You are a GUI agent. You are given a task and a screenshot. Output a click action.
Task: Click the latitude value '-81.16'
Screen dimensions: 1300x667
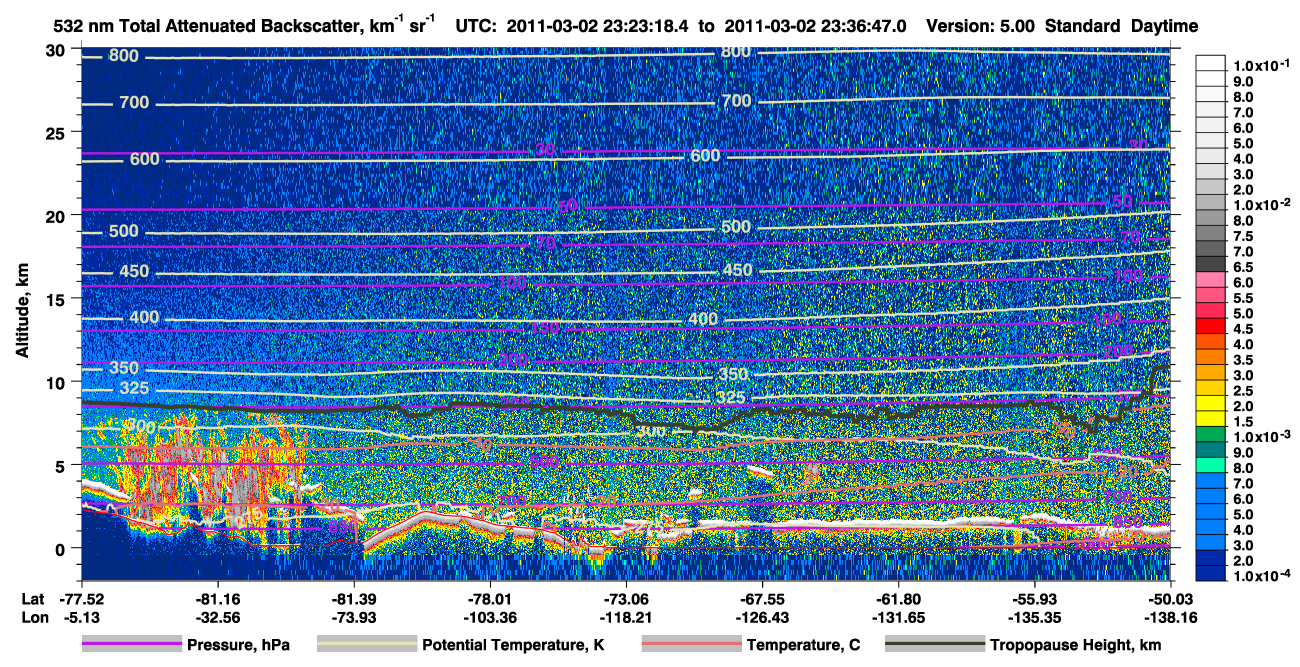(x=217, y=598)
